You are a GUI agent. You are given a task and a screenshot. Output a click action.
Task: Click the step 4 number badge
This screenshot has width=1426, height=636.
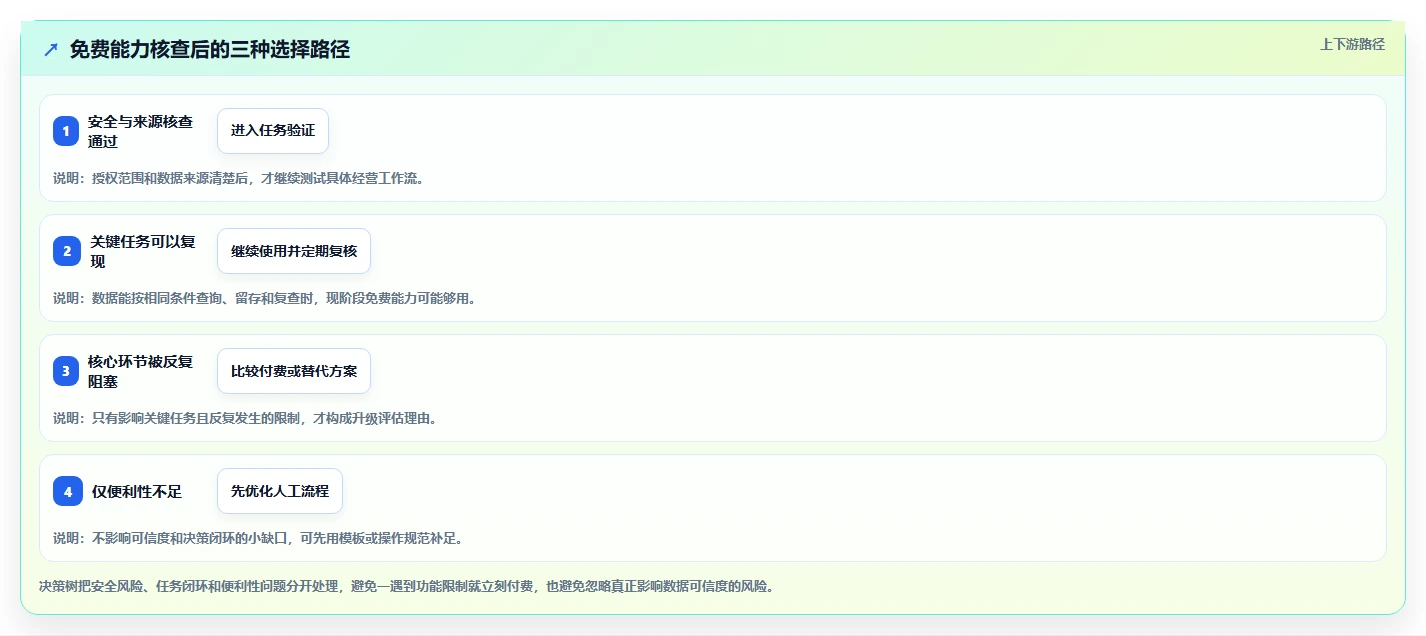(x=68, y=491)
